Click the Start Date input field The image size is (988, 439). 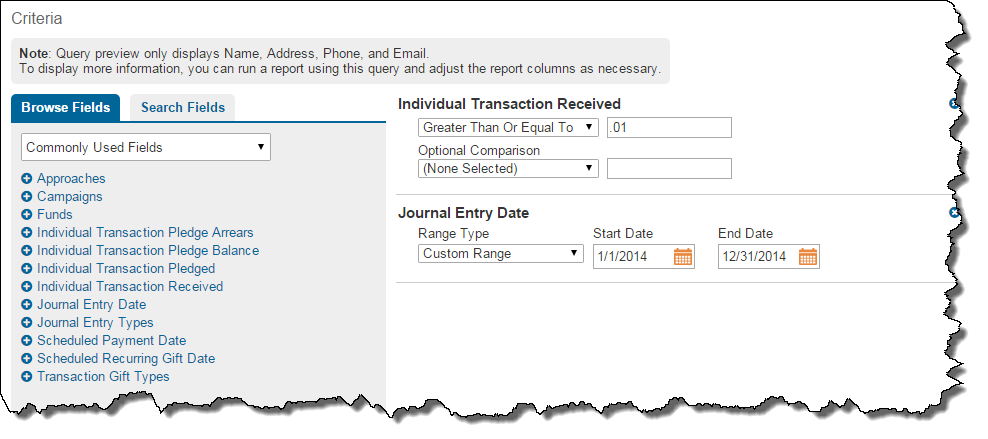tap(632, 257)
